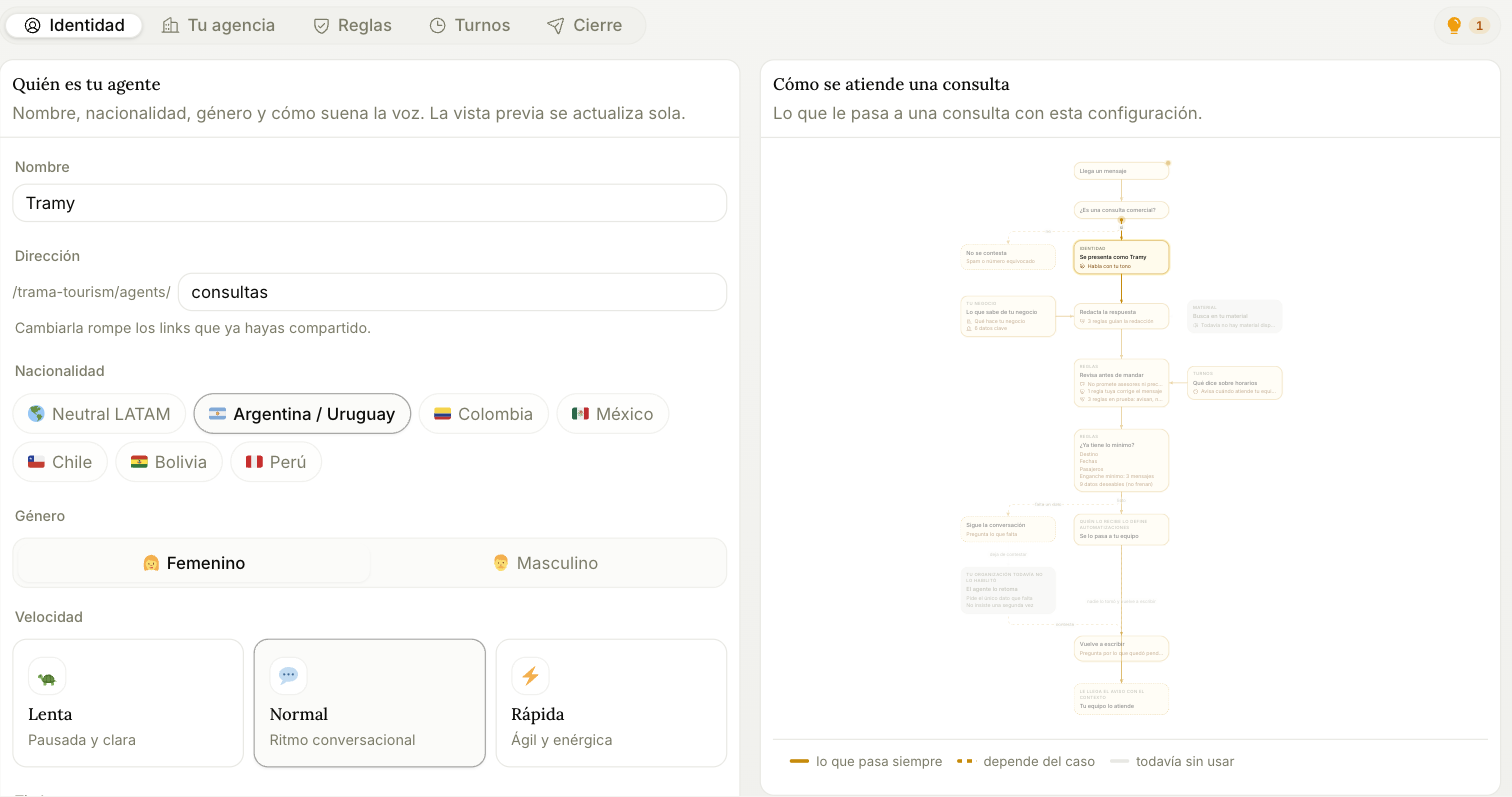Click the 'Se lo pasa a tu equipo' node

tap(1121, 529)
